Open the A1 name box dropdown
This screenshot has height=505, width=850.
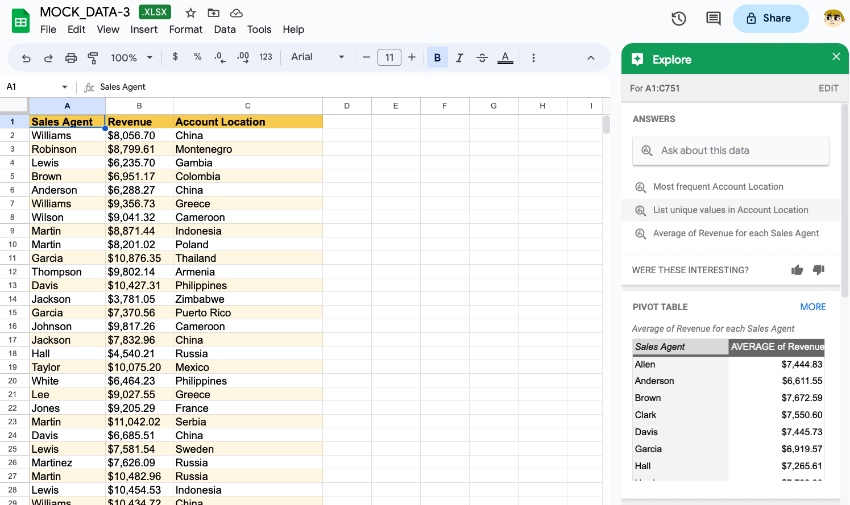pos(65,87)
